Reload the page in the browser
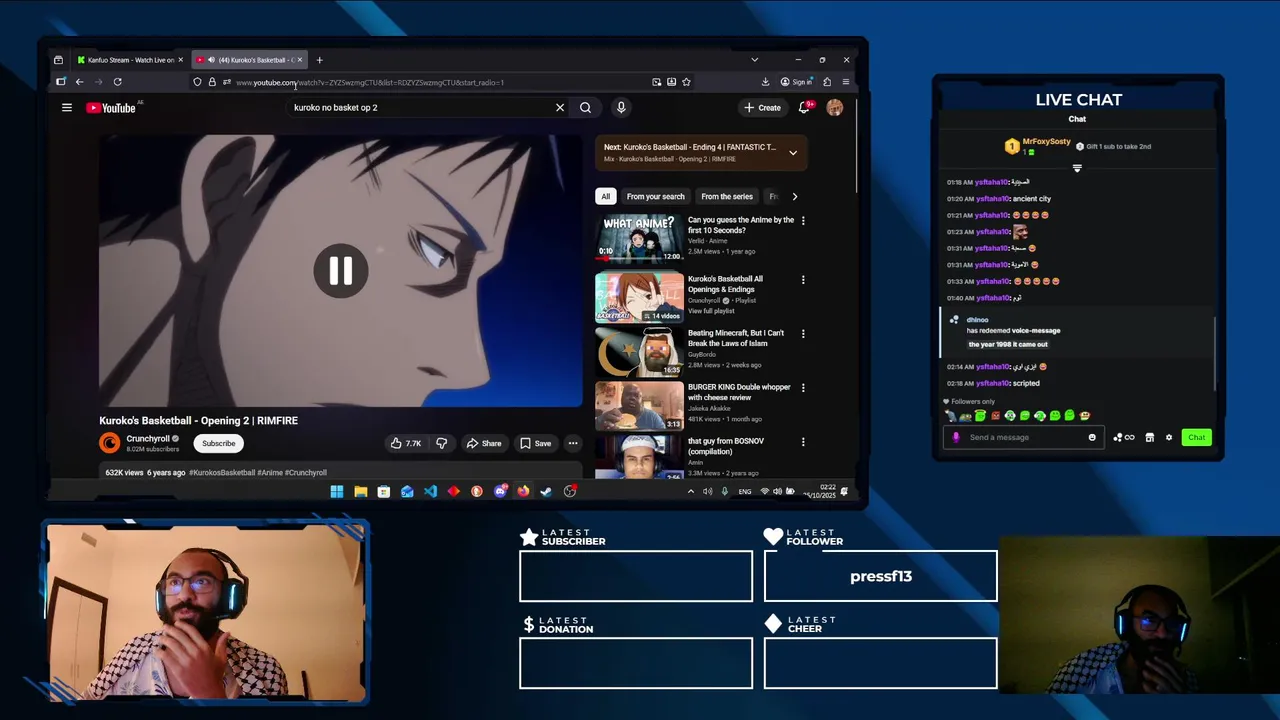The height and width of the screenshot is (720, 1280). pos(118,82)
